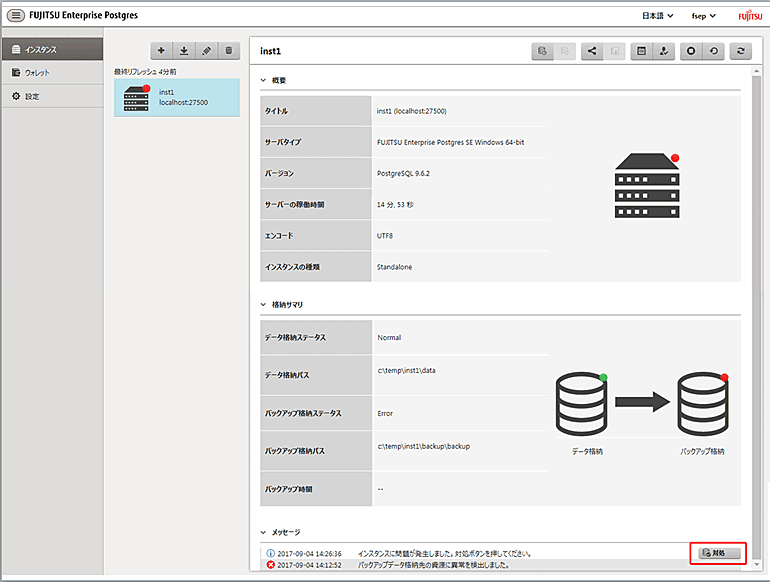Click the バックアップ格納 database icon
Screen dimensions: 770x582
pos(703,403)
